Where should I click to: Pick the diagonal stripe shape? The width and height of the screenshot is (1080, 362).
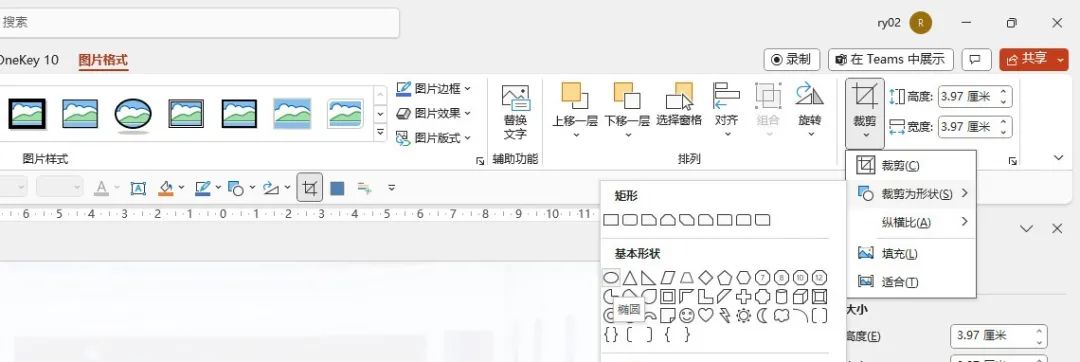coord(724,297)
